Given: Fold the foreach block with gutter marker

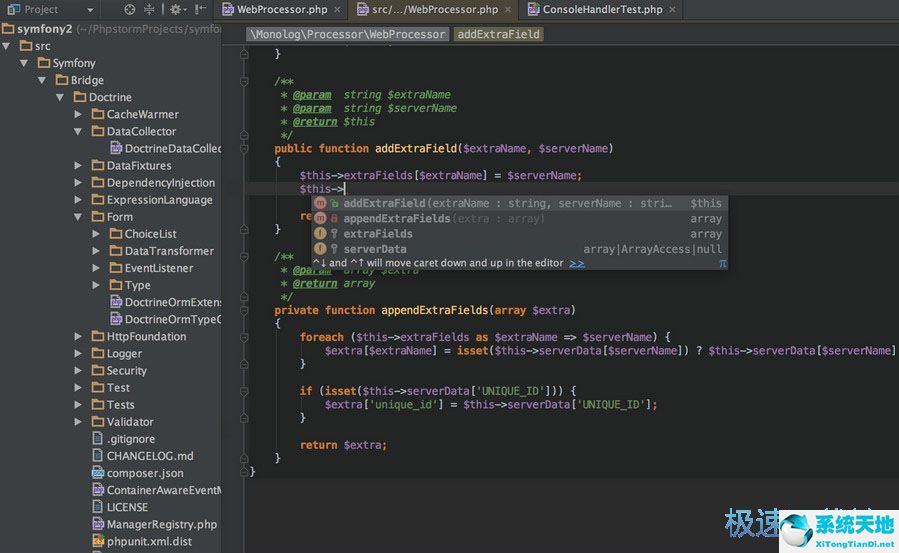Looking at the screenshot, I should click(244, 337).
